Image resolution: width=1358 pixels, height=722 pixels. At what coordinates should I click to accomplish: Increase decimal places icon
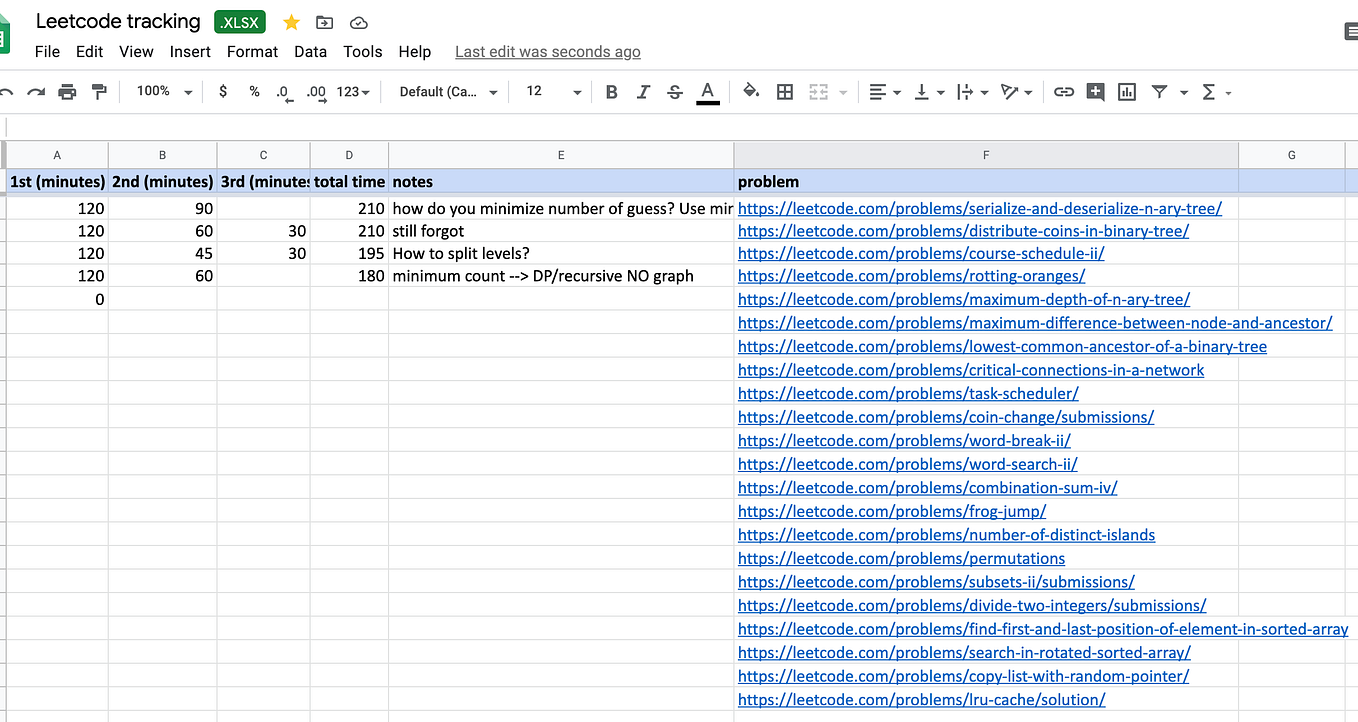(316, 92)
